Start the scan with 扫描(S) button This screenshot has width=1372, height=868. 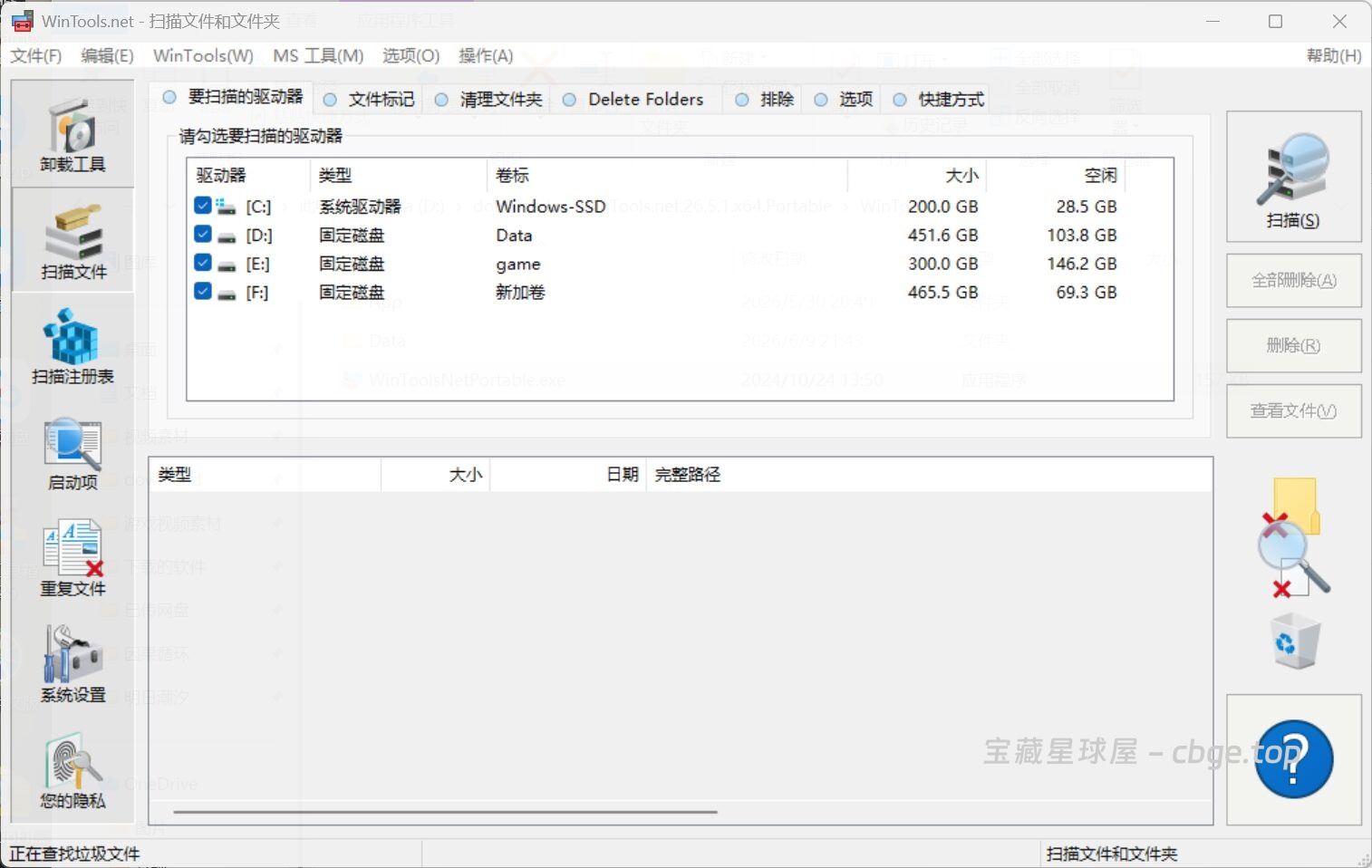(x=1293, y=177)
